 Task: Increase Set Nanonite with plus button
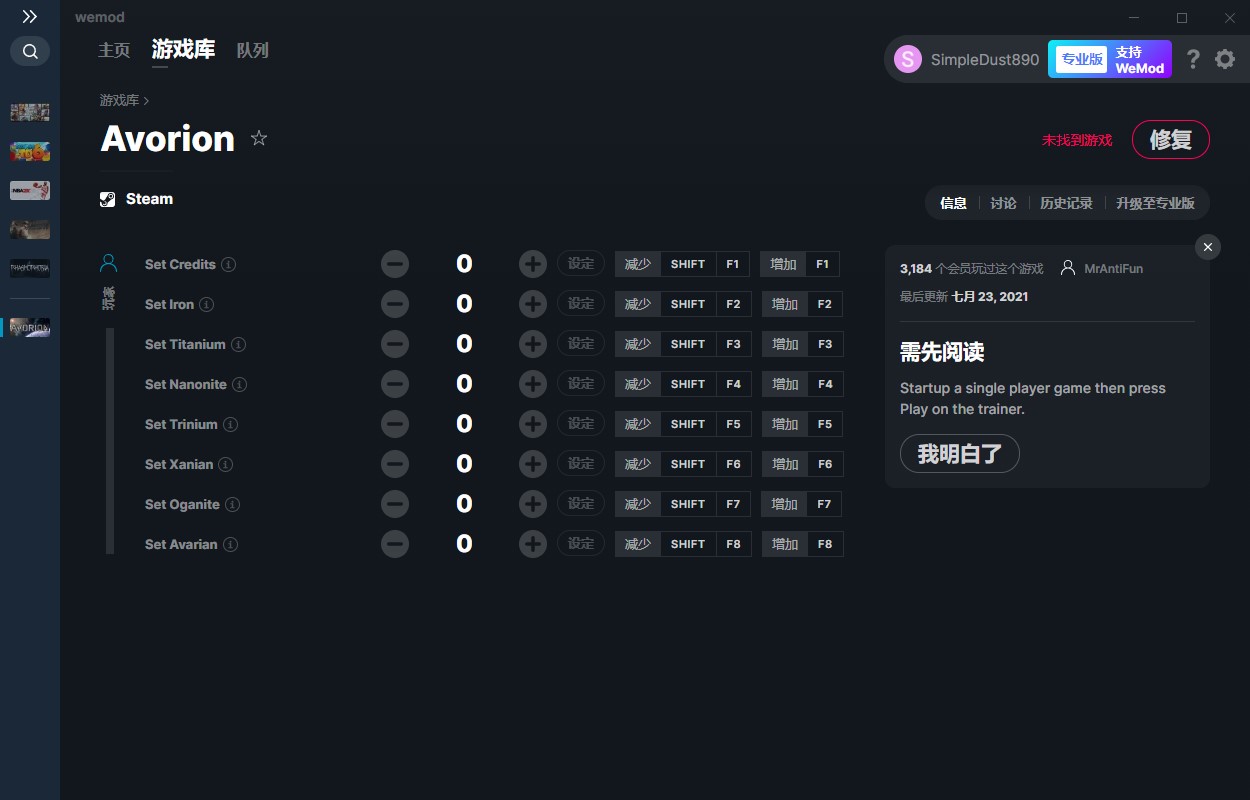coord(533,384)
